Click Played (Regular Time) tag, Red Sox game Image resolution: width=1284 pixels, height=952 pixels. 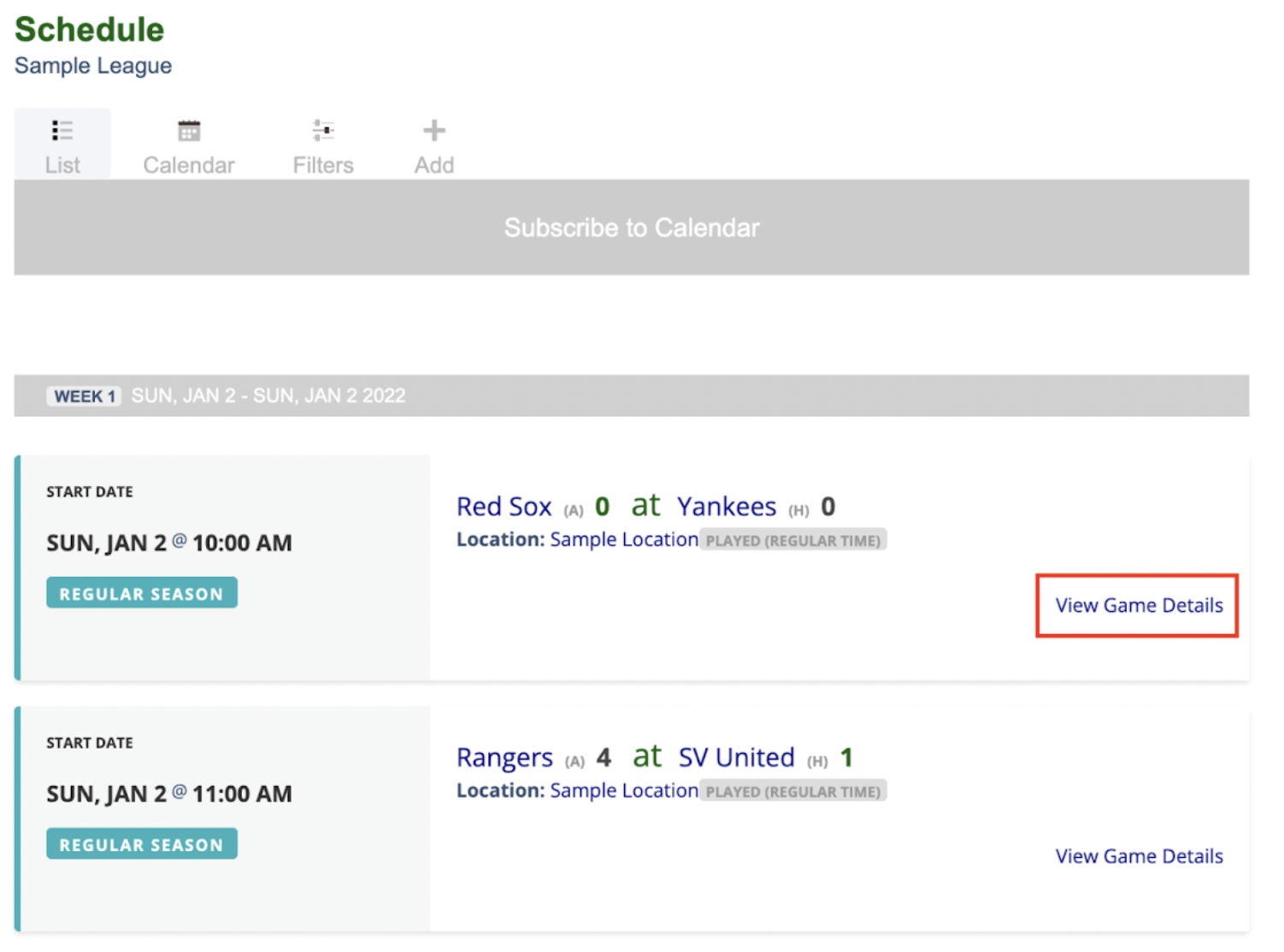click(x=793, y=540)
